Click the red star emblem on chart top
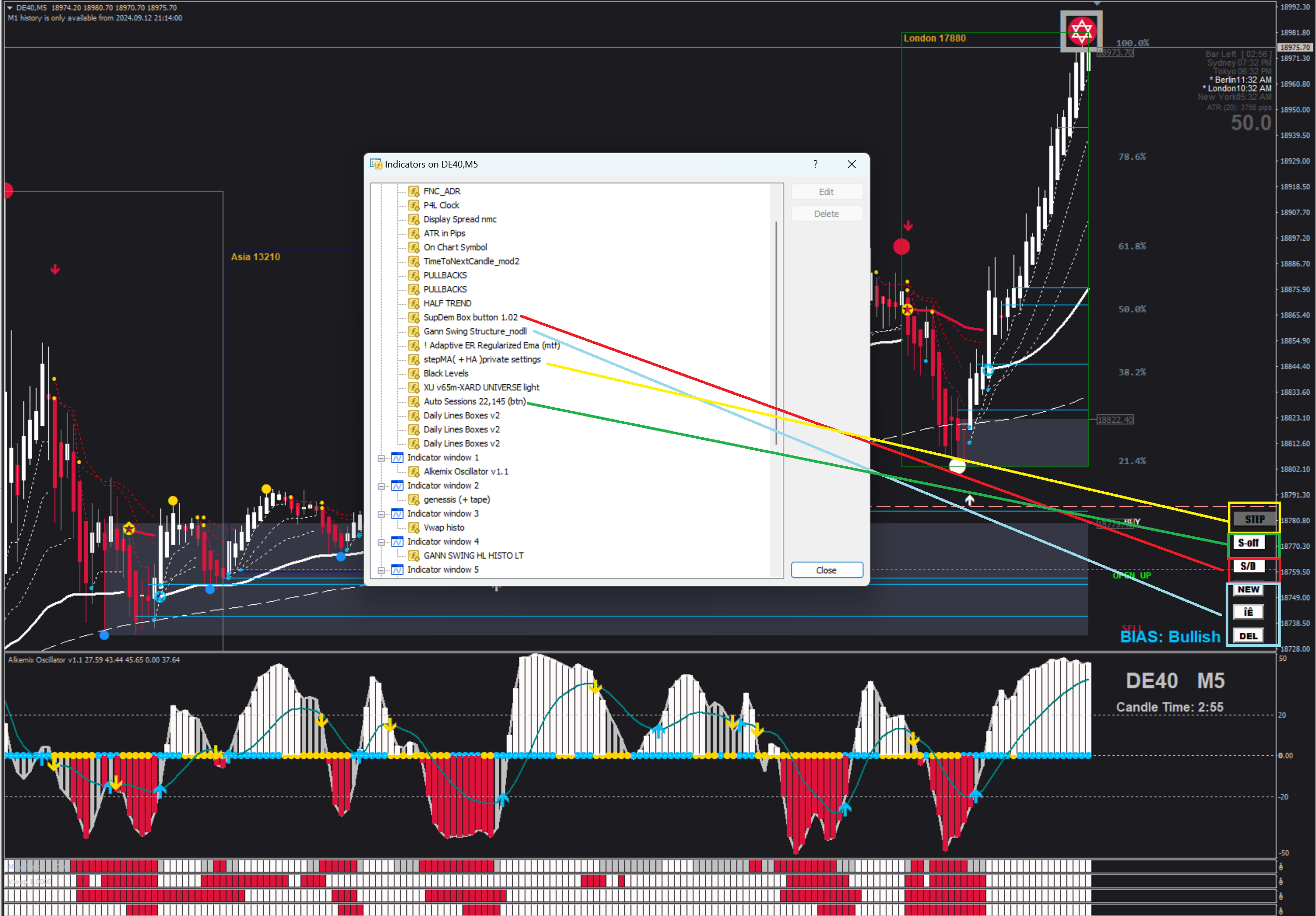Viewport: 1316px width, 916px height. (x=1081, y=31)
